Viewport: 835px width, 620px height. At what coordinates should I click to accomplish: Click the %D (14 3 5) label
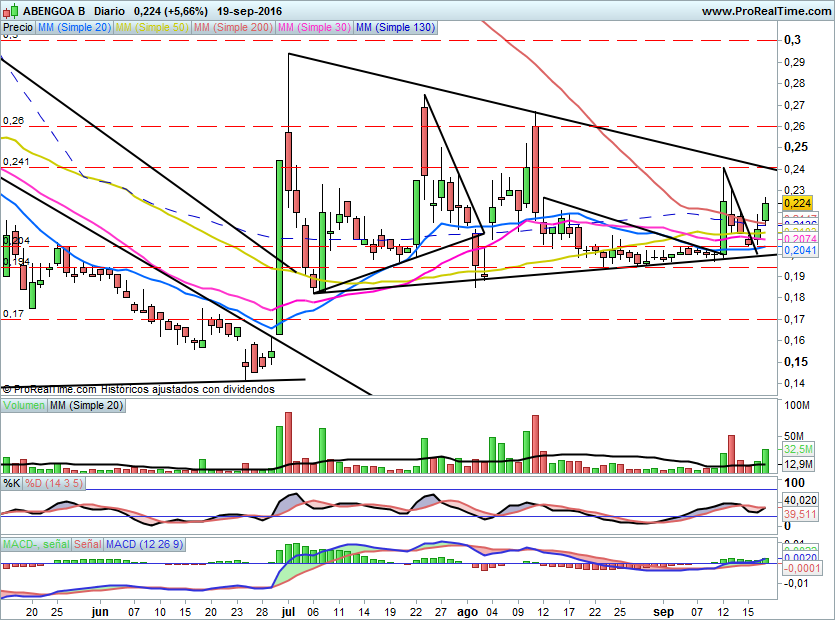point(53,483)
